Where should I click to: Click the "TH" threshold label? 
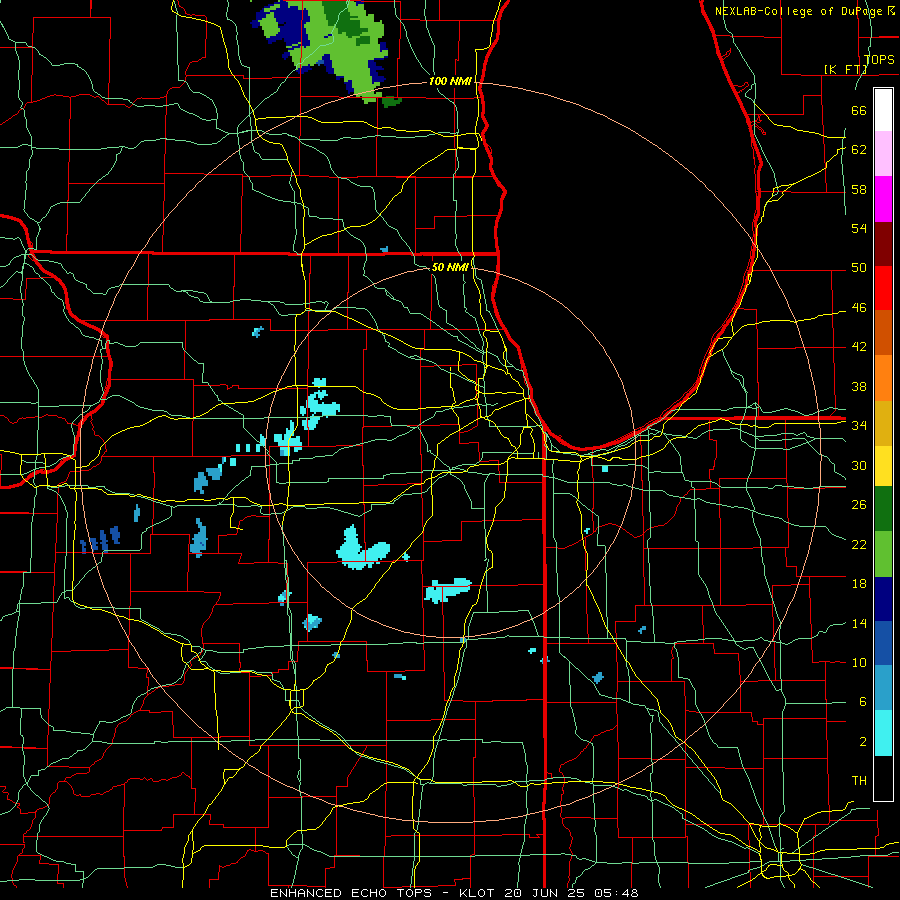pyautogui.click(x=859, y=780)
